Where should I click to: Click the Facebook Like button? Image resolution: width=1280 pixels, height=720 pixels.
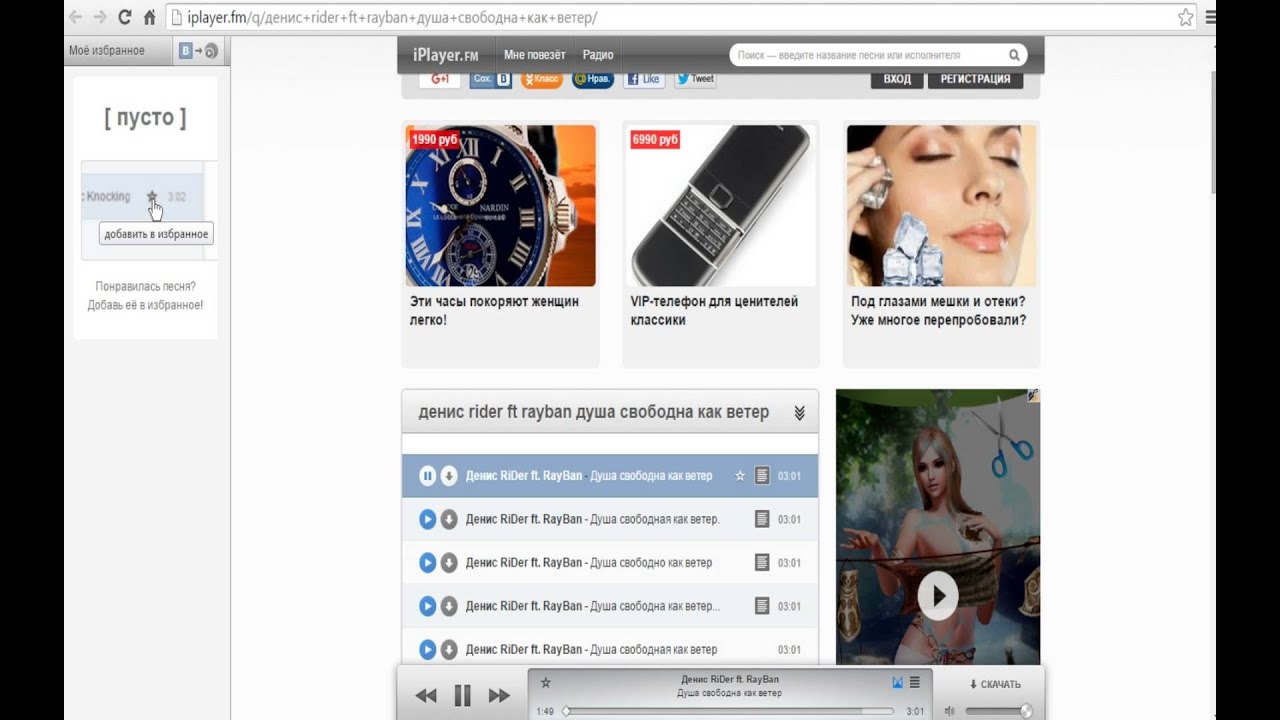(x=643, y=79)
